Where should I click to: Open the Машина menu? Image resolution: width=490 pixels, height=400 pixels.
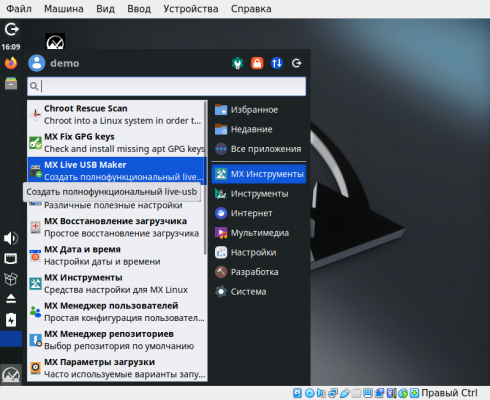point(64,9)
